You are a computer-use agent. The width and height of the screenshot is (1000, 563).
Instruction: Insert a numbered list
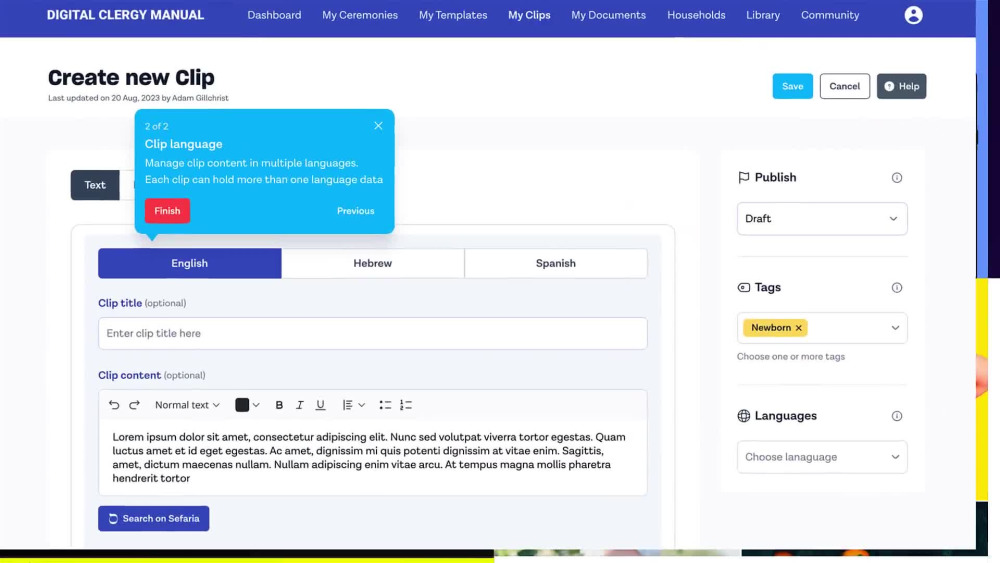406,405
